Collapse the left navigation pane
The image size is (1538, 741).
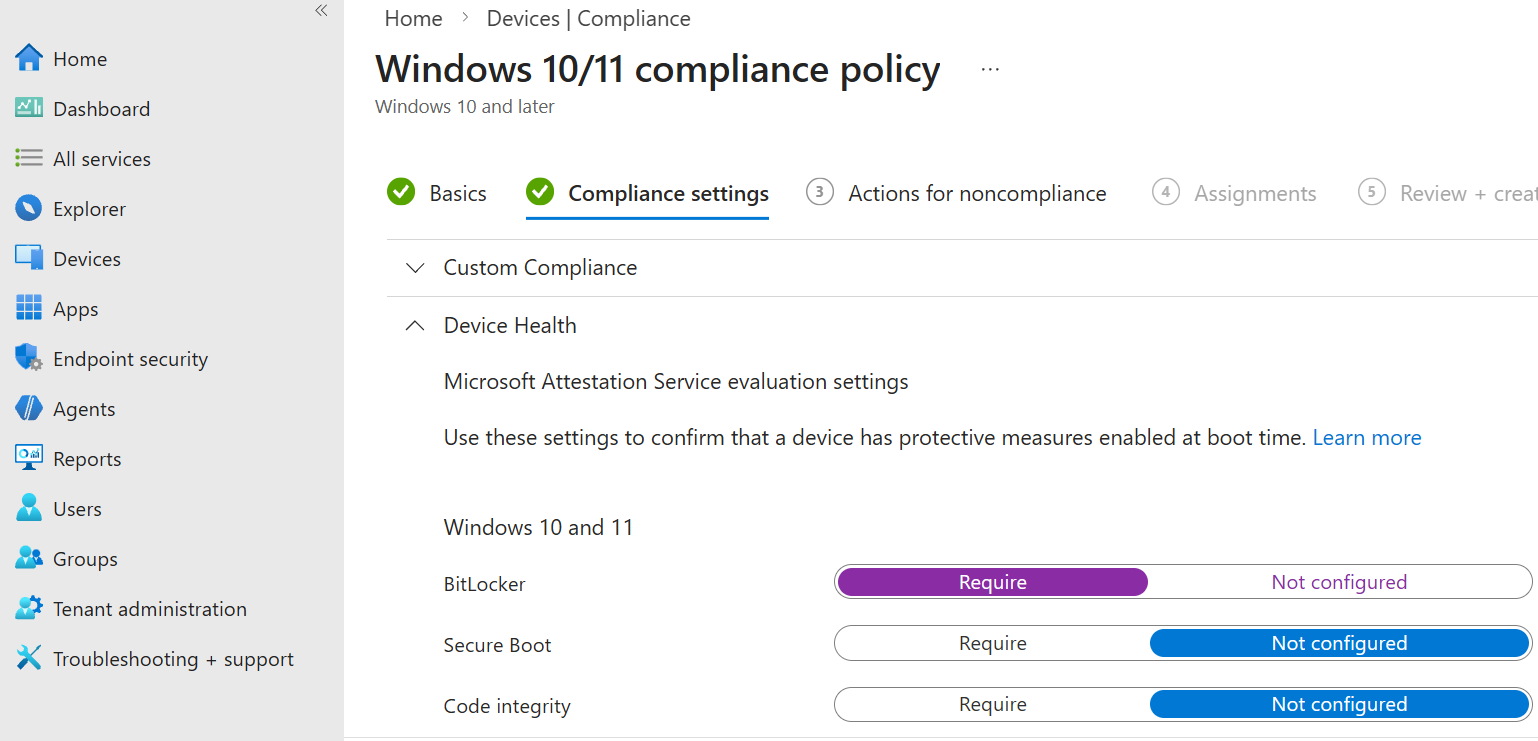[320, 11]
